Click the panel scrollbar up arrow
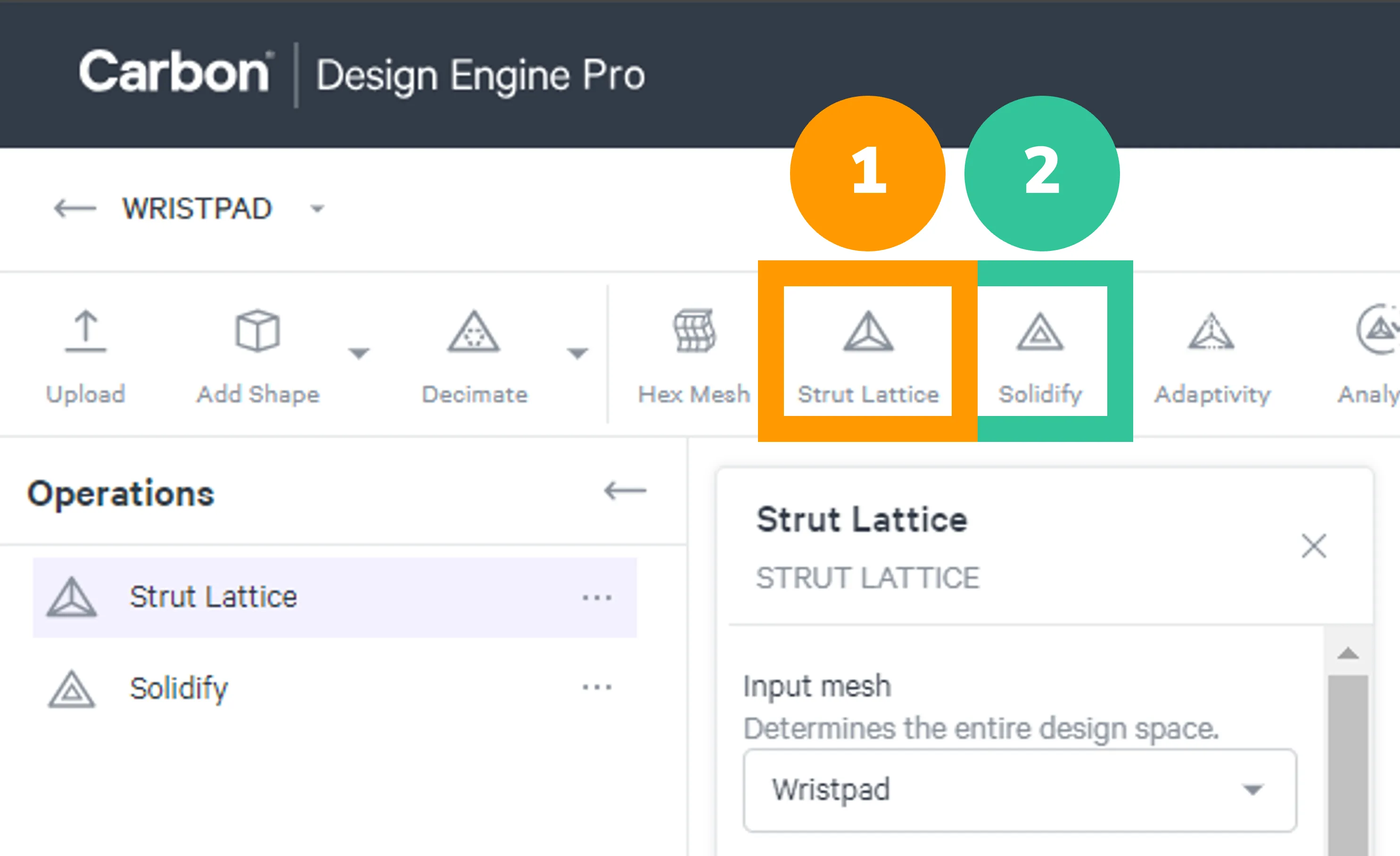Image resolution: width=1400 pixels, height=856 pixels. pos(1348,653)
